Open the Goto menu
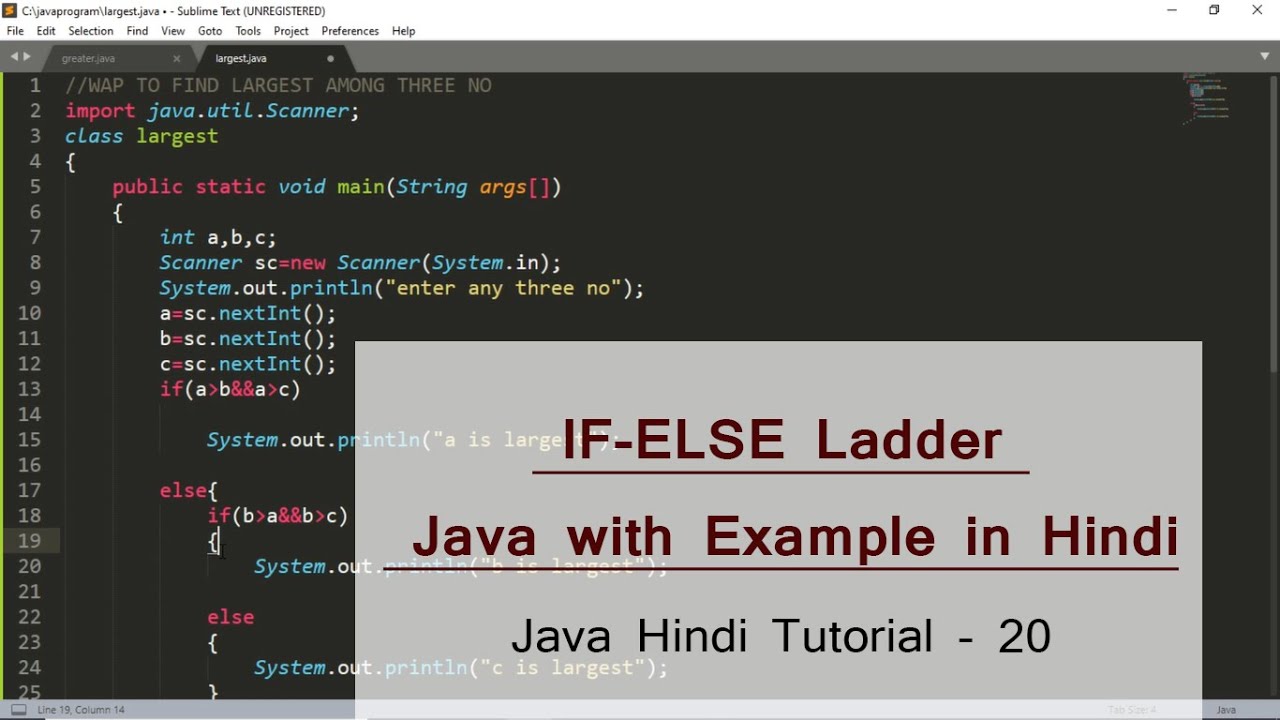 210,31
